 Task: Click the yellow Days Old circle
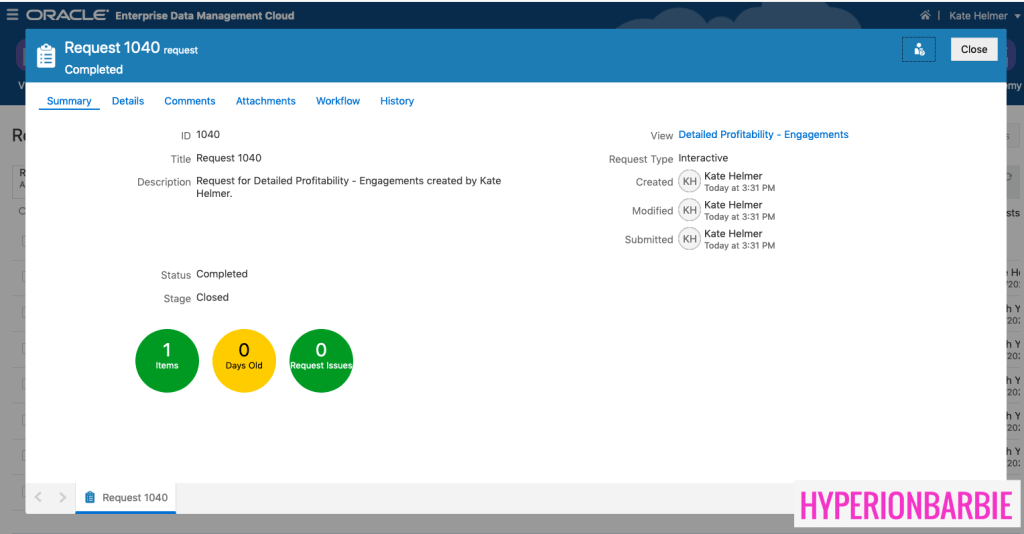244,360
